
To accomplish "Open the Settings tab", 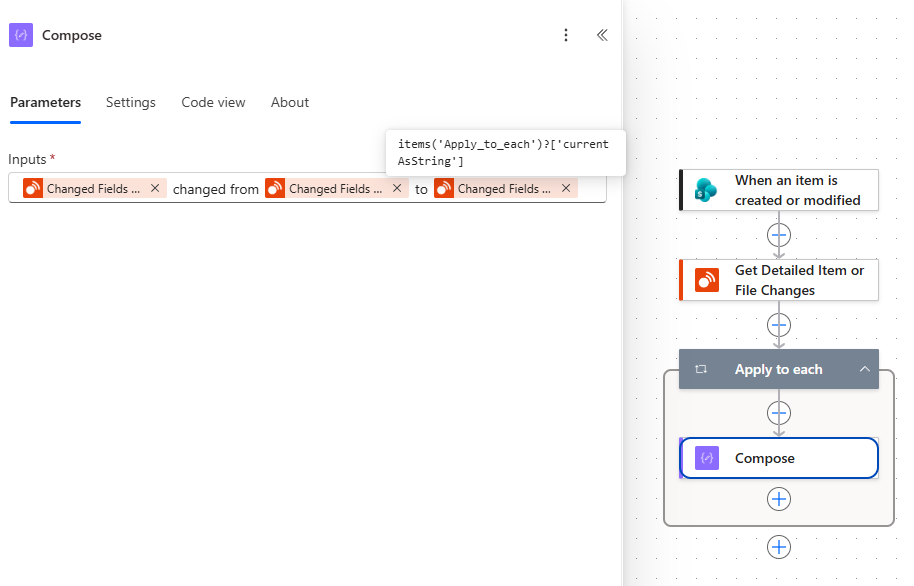I will tap(131, 103).
